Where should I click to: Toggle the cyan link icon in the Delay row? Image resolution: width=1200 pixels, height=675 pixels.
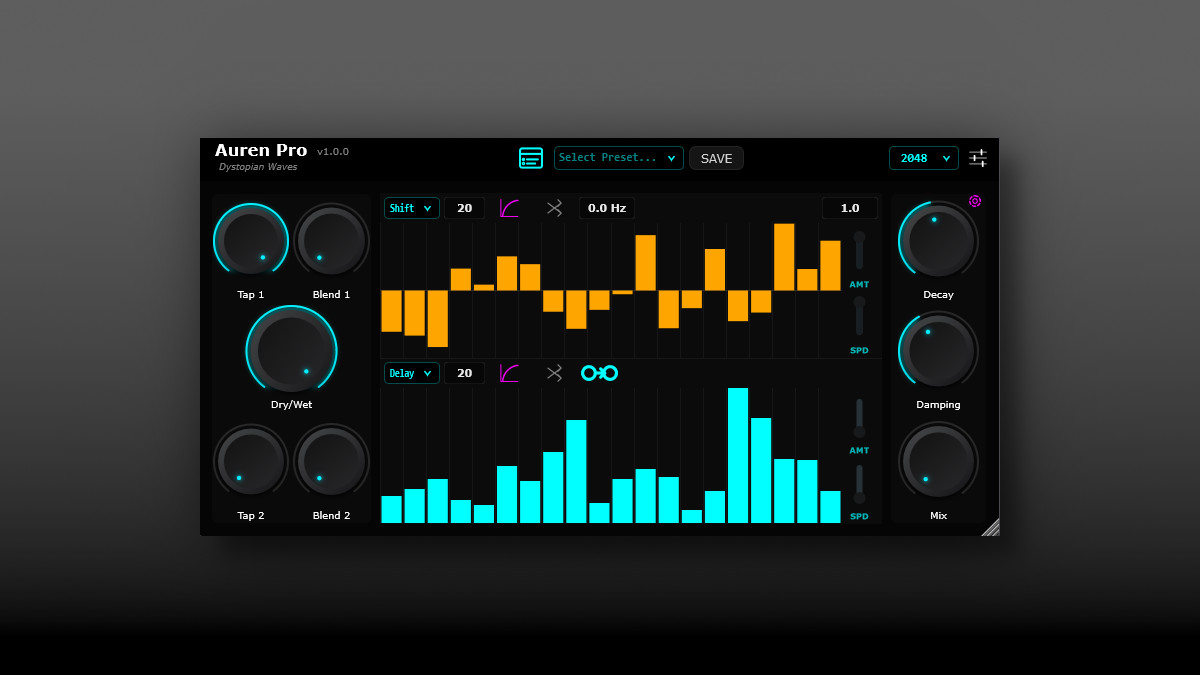click(600, 373)
